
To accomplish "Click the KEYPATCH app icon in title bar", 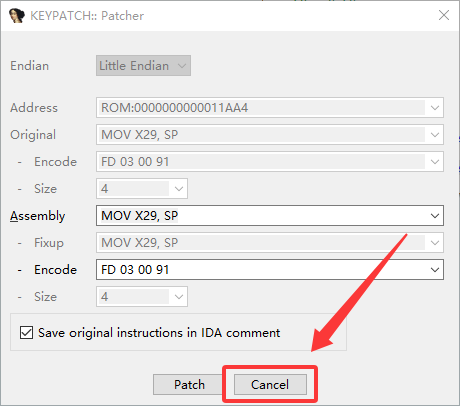I will [17, 16].
